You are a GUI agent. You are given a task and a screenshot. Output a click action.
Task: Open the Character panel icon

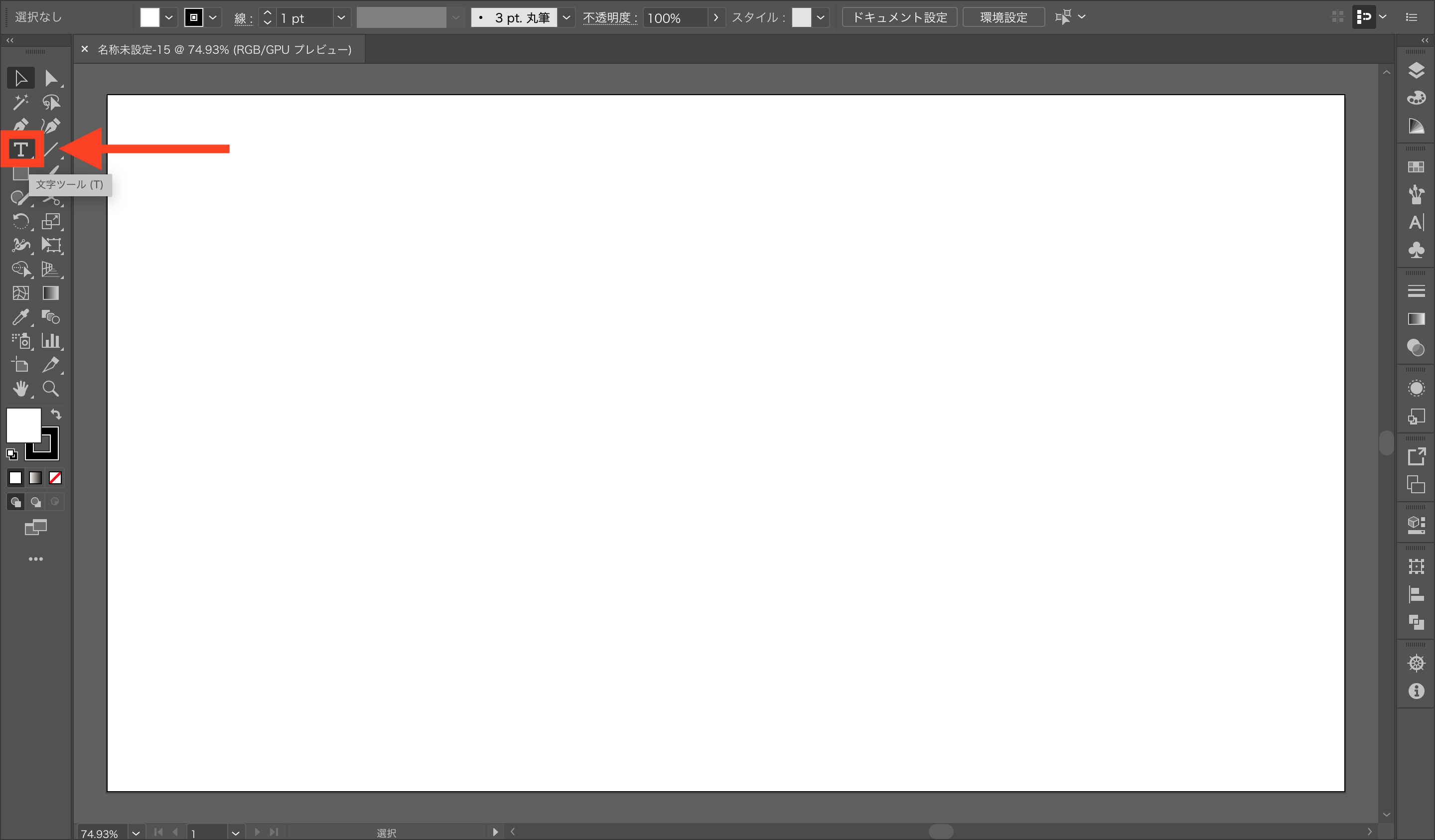pos(1416,222)
